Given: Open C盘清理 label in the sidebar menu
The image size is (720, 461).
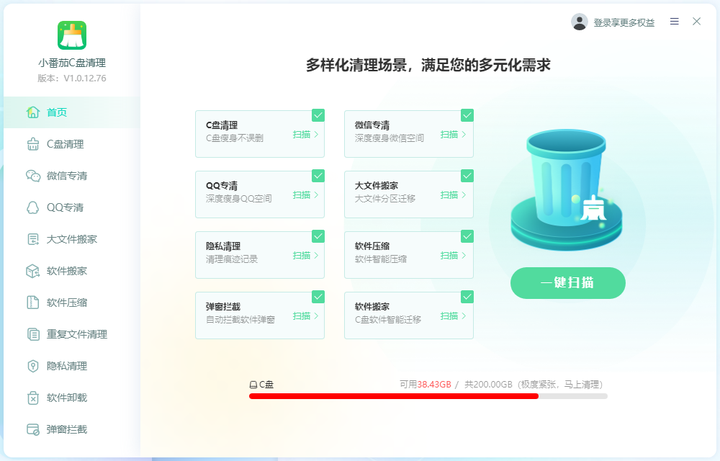Looking at the screenshot, I should pos(65,144).
